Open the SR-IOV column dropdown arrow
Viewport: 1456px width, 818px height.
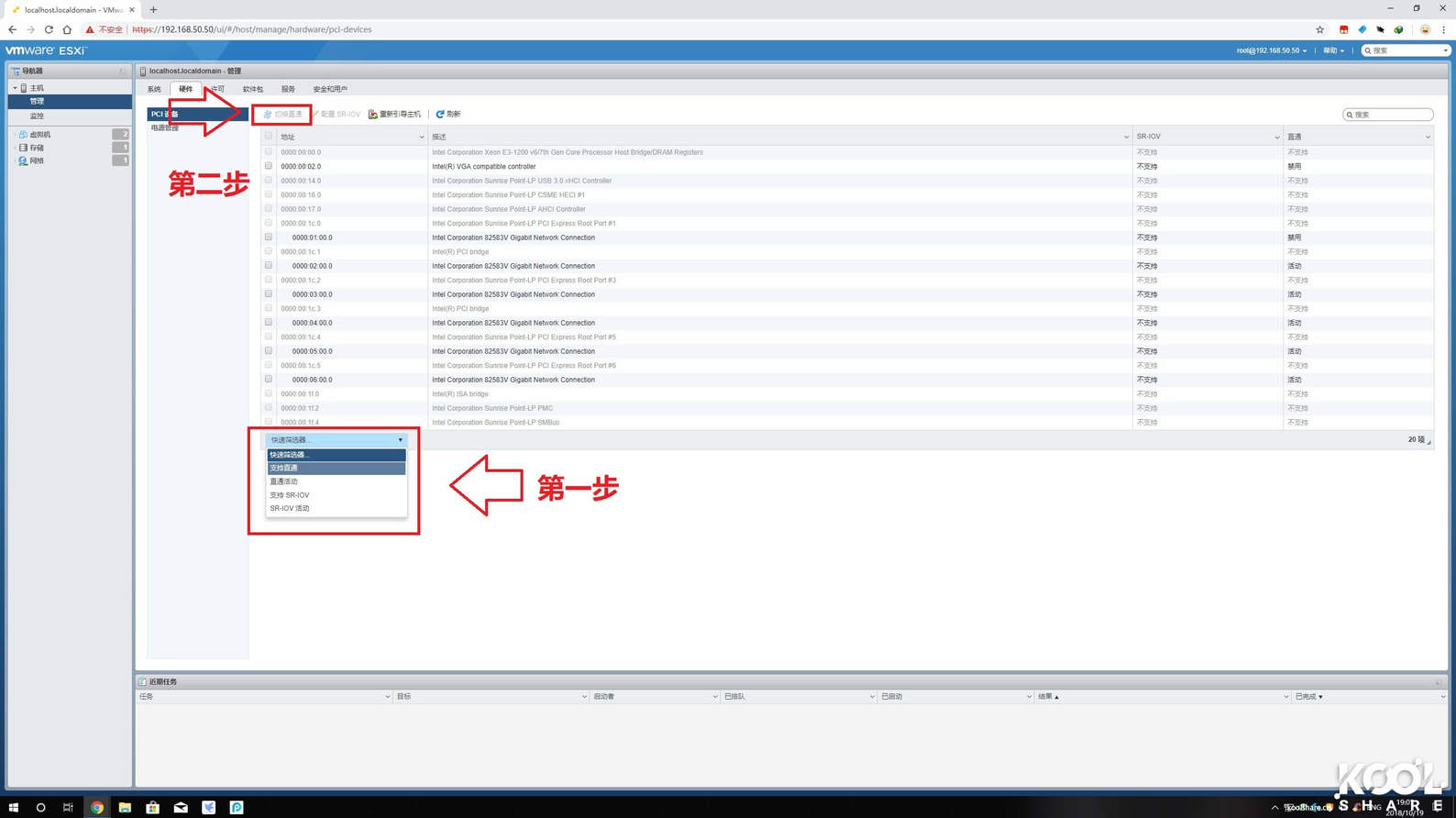tap(1276, 137)
